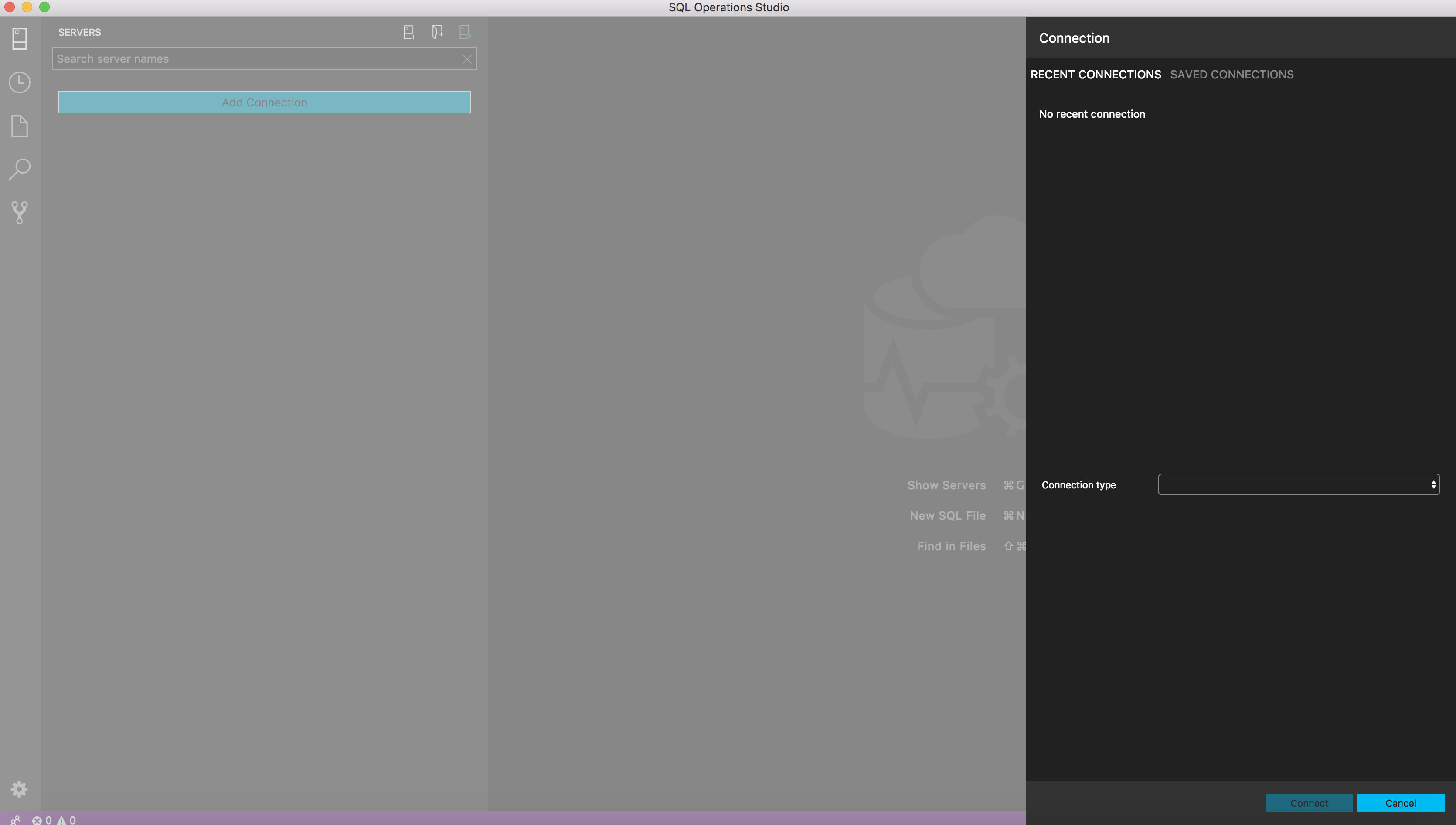
Task: Click the Find in Files label
Action: pyautogui.click(x=951, y=546)
